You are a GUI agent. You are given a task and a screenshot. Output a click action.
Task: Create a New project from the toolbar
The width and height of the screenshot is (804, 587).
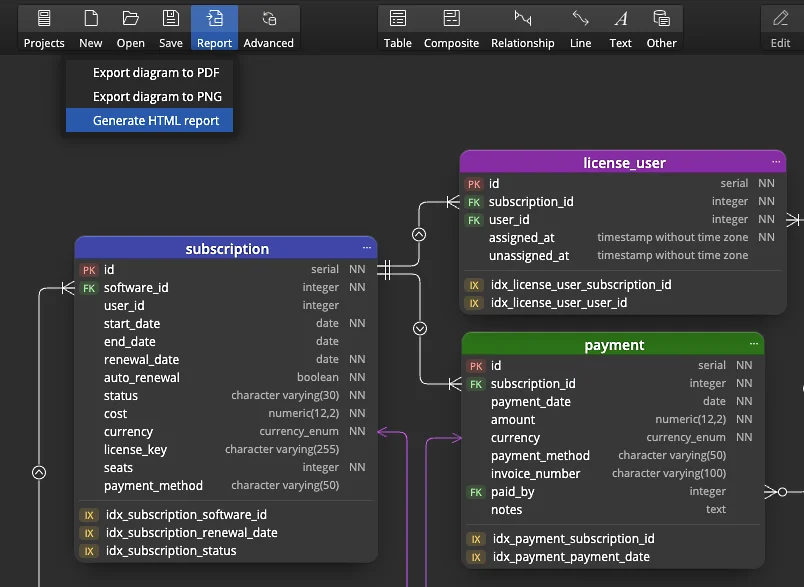[91, 28]
